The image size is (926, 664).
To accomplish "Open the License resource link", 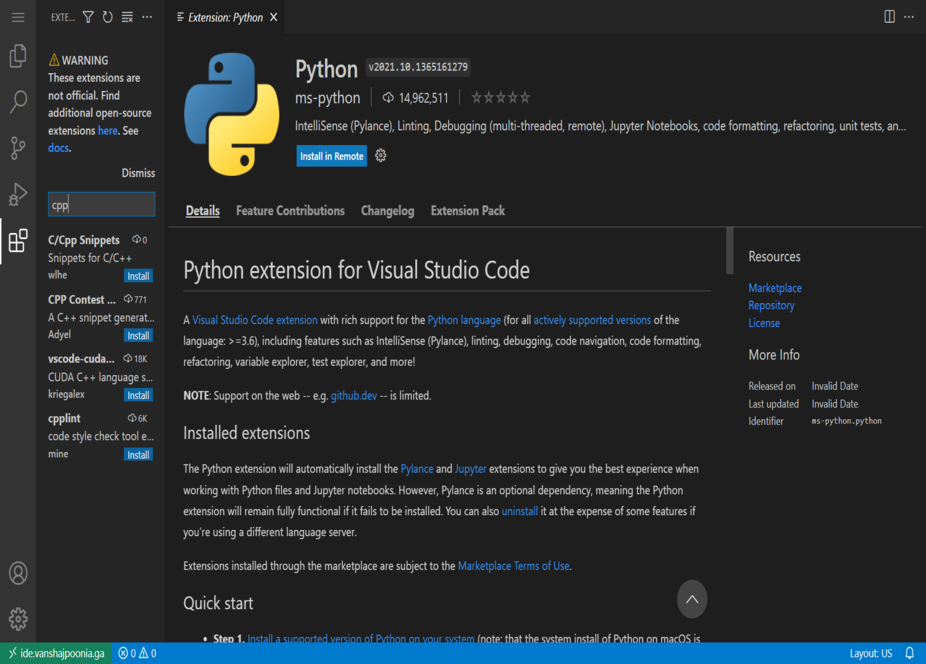I will pyautogui.click(x=764, y=323).
